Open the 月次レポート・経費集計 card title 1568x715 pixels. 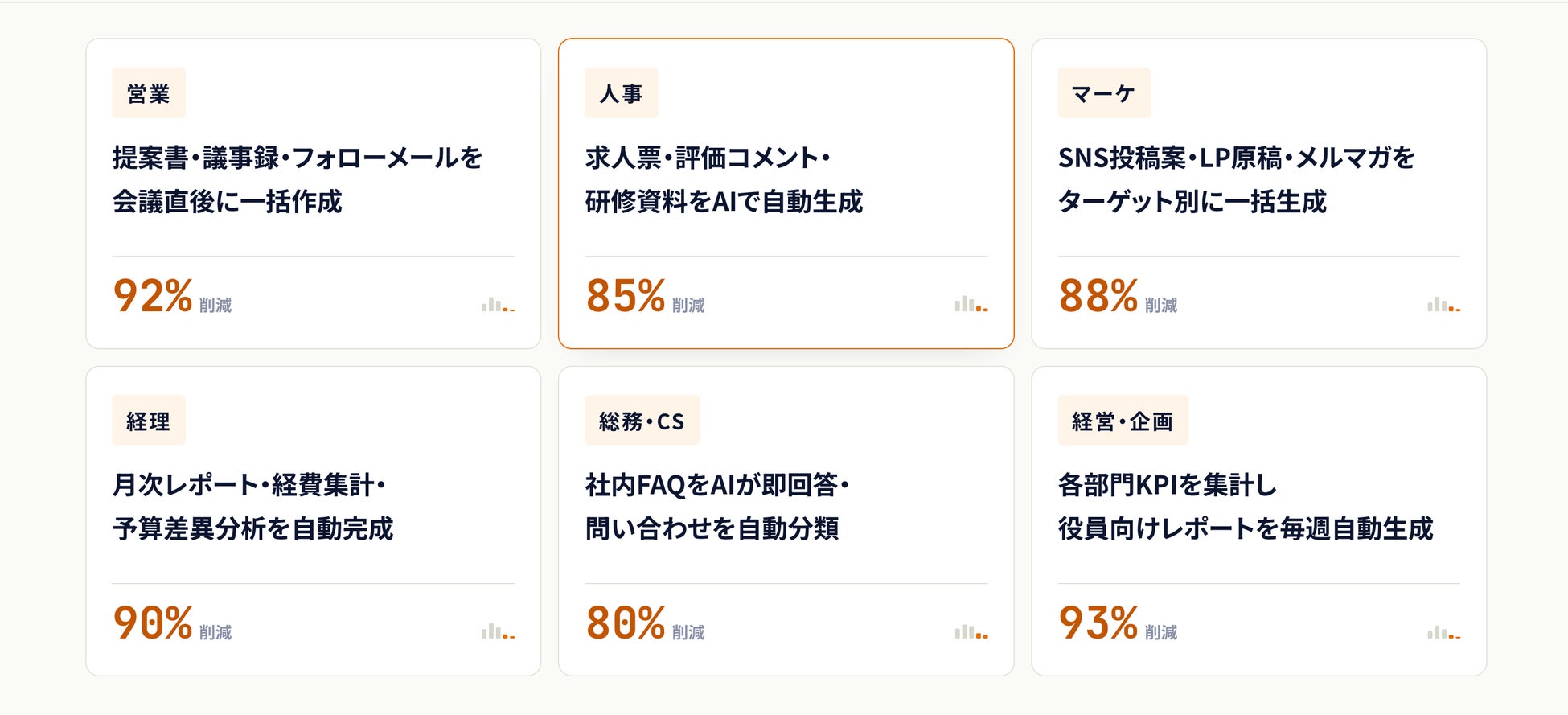[252, 507]
